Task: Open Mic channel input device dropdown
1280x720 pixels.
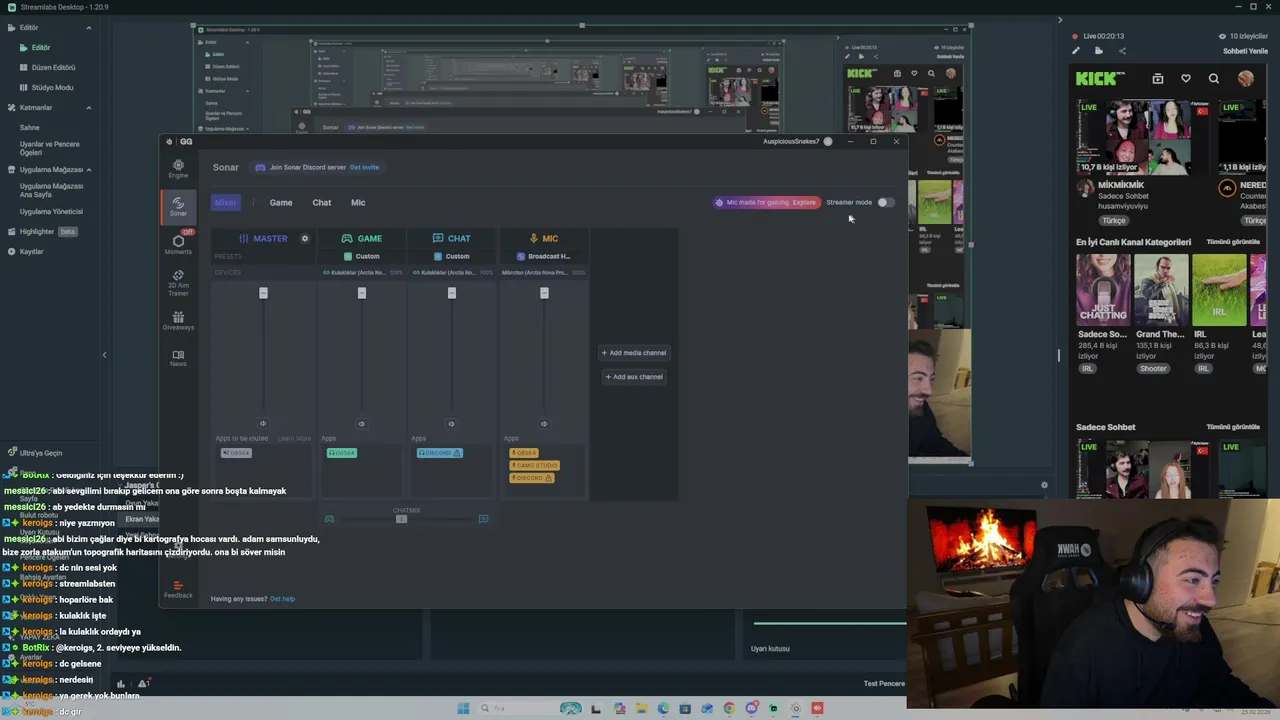Action: [544, 272]
